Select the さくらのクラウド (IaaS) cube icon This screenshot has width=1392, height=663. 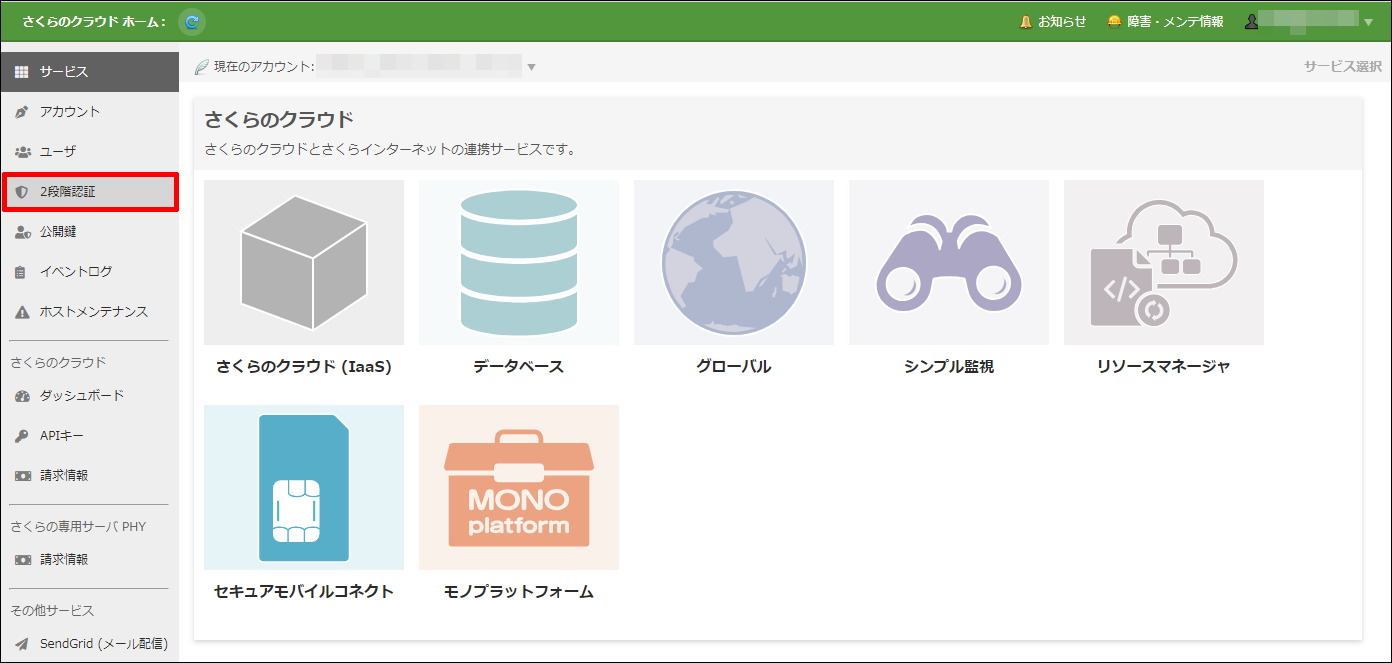point(303,262)
